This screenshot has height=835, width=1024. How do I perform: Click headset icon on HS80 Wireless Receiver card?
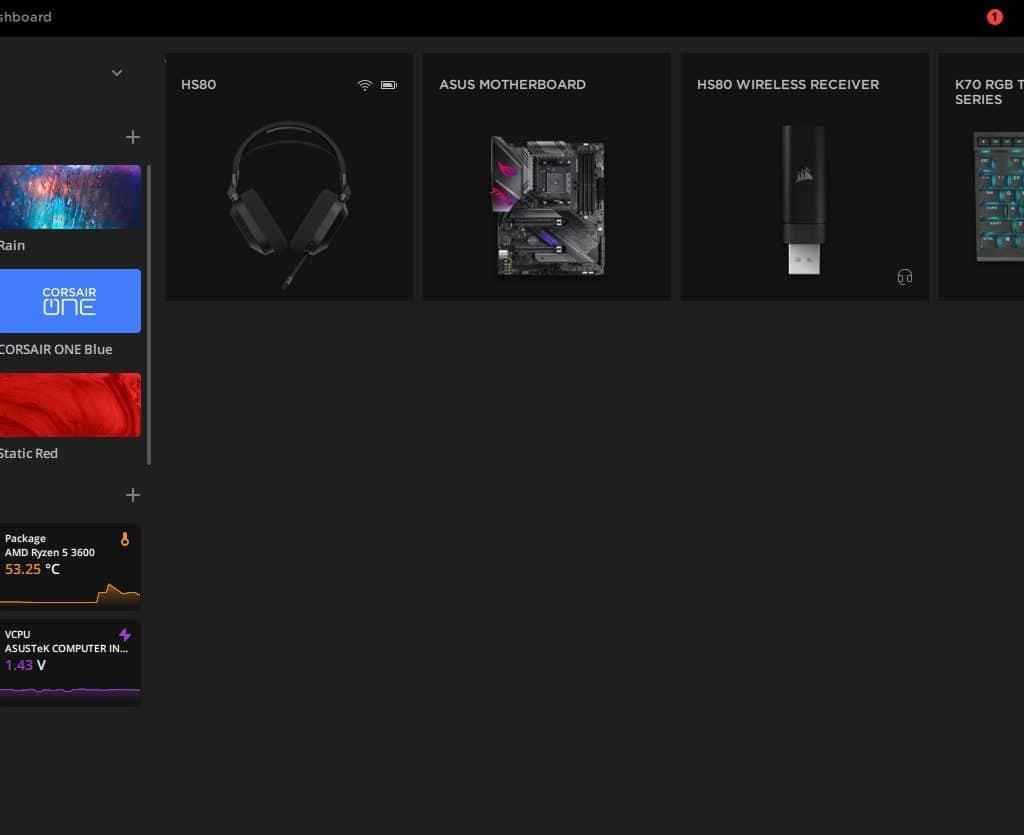click(x=905, y=277)
